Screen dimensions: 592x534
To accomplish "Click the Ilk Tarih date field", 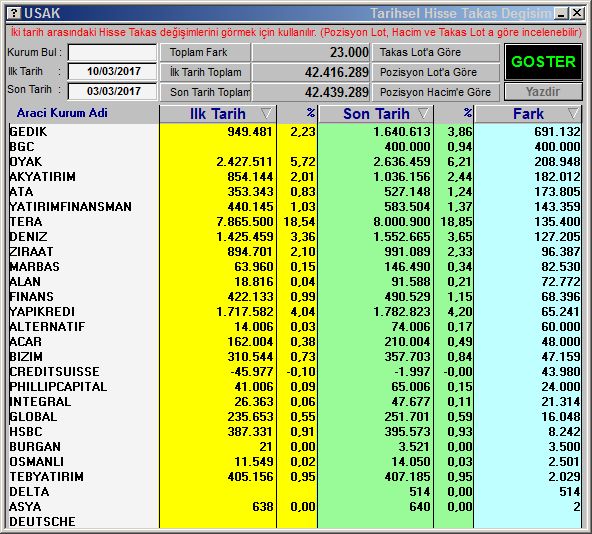I will tap(113, 71).
